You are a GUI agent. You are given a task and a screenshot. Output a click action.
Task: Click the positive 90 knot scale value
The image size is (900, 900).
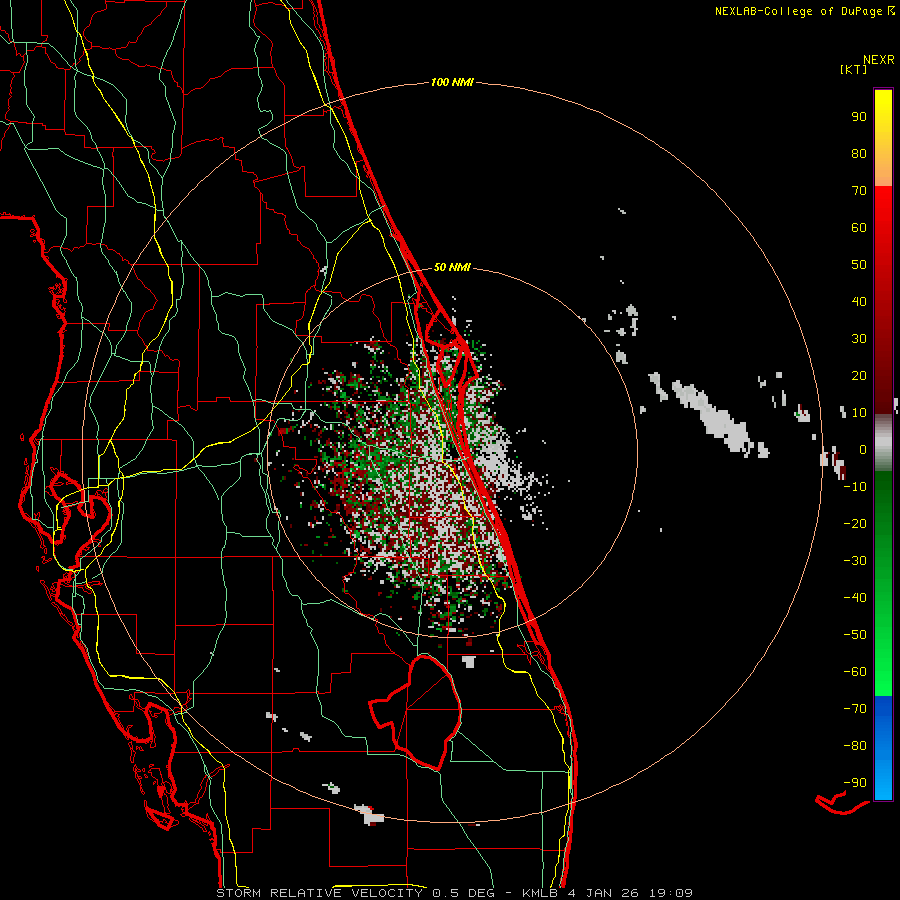coord(859,117)
